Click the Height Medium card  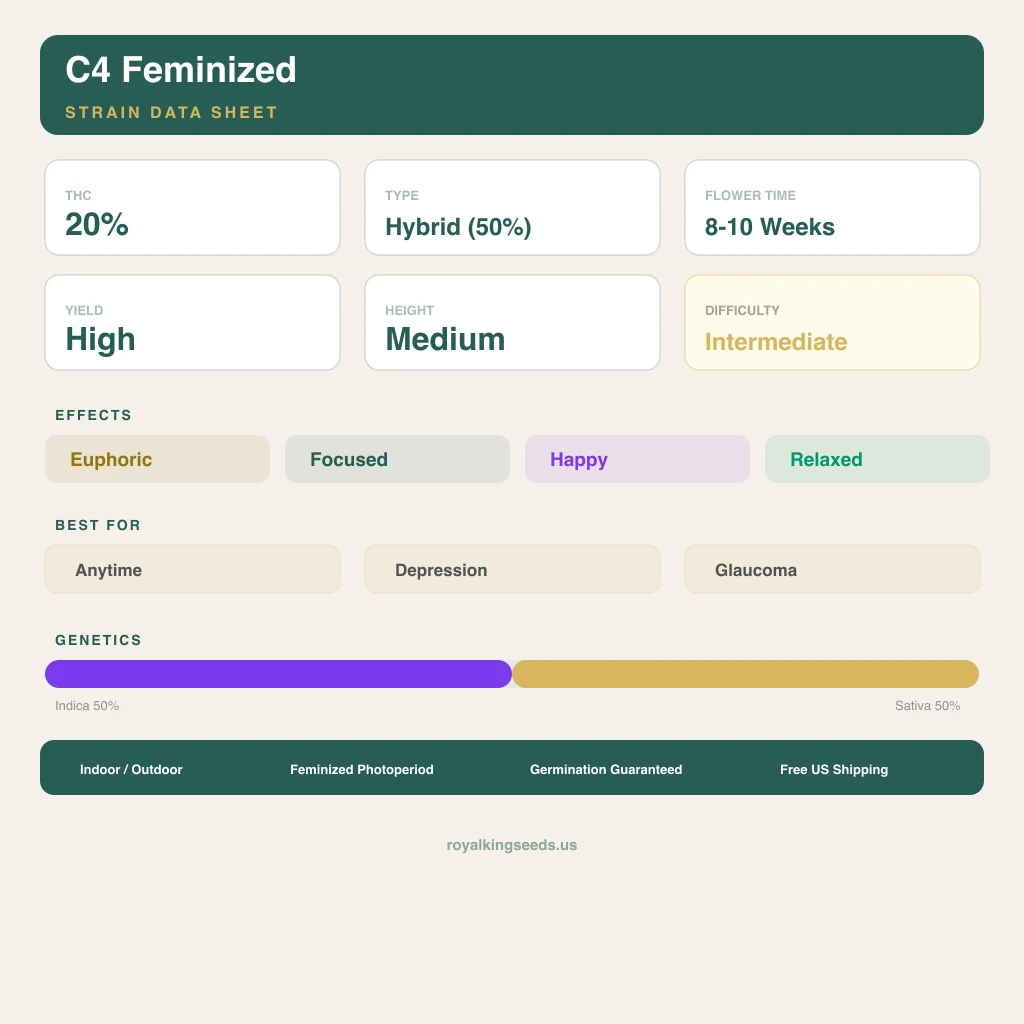(512, 323)
